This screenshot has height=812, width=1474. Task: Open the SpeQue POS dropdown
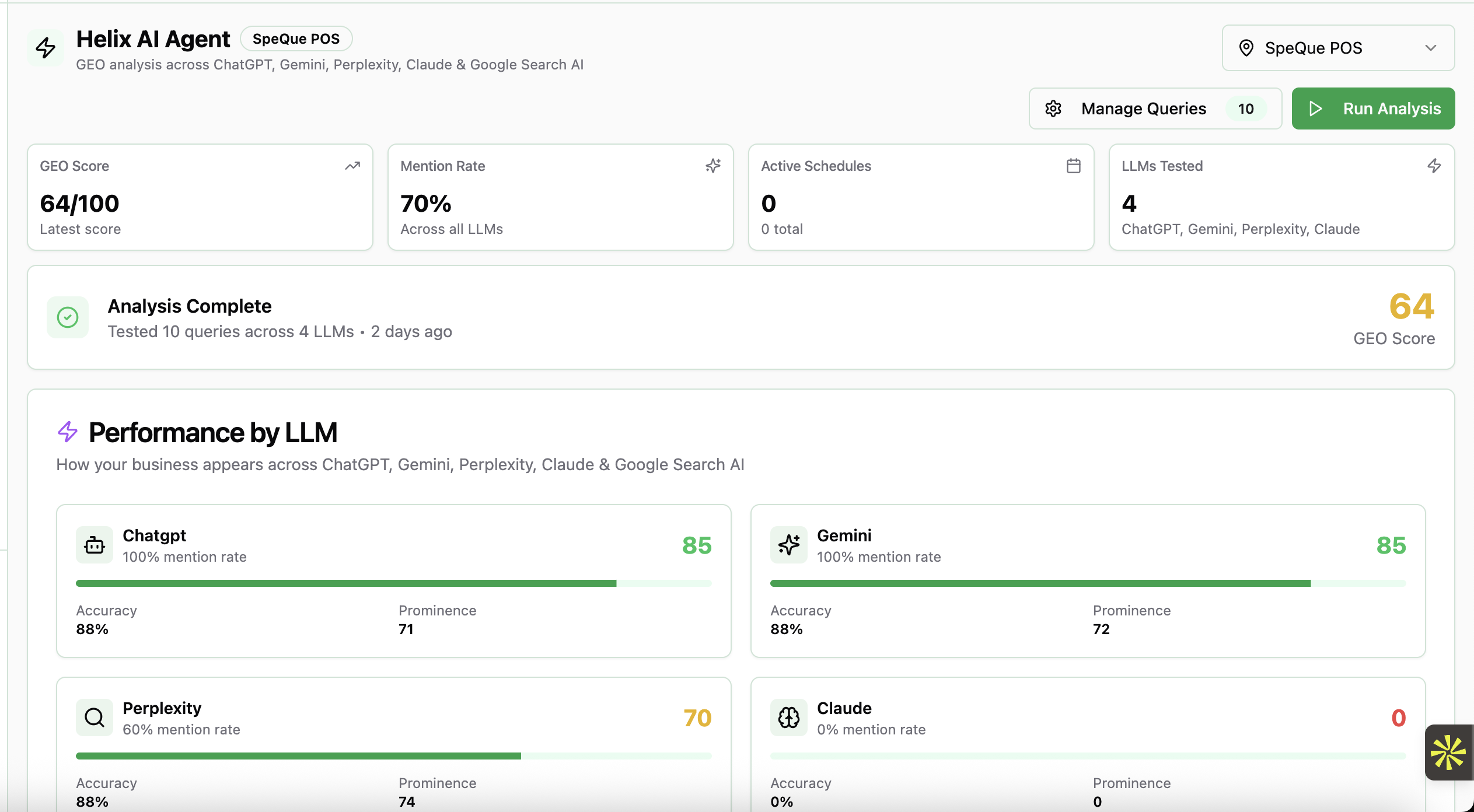pyautogui.click(x=1430, y=48)
